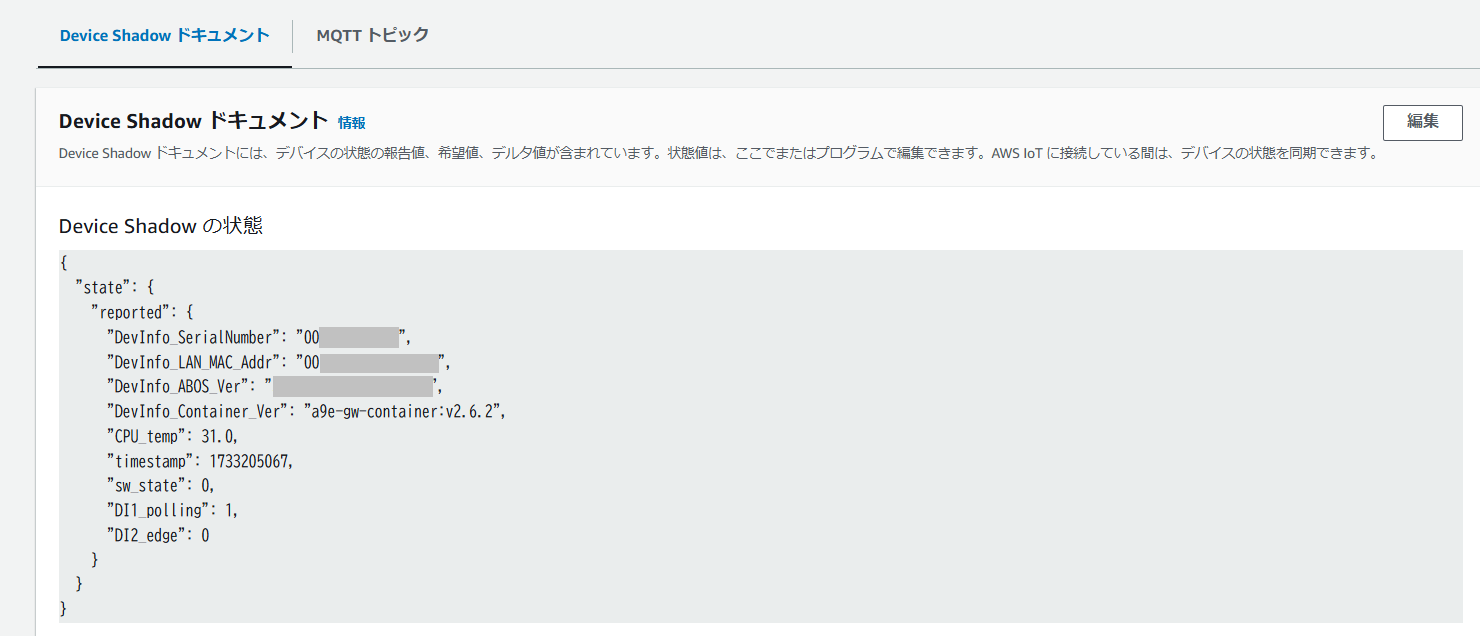Open the 情報 link
Image resolution: width=1480 pixels, height=636 pixels.
pyautogui.click(x=351, y=123)
